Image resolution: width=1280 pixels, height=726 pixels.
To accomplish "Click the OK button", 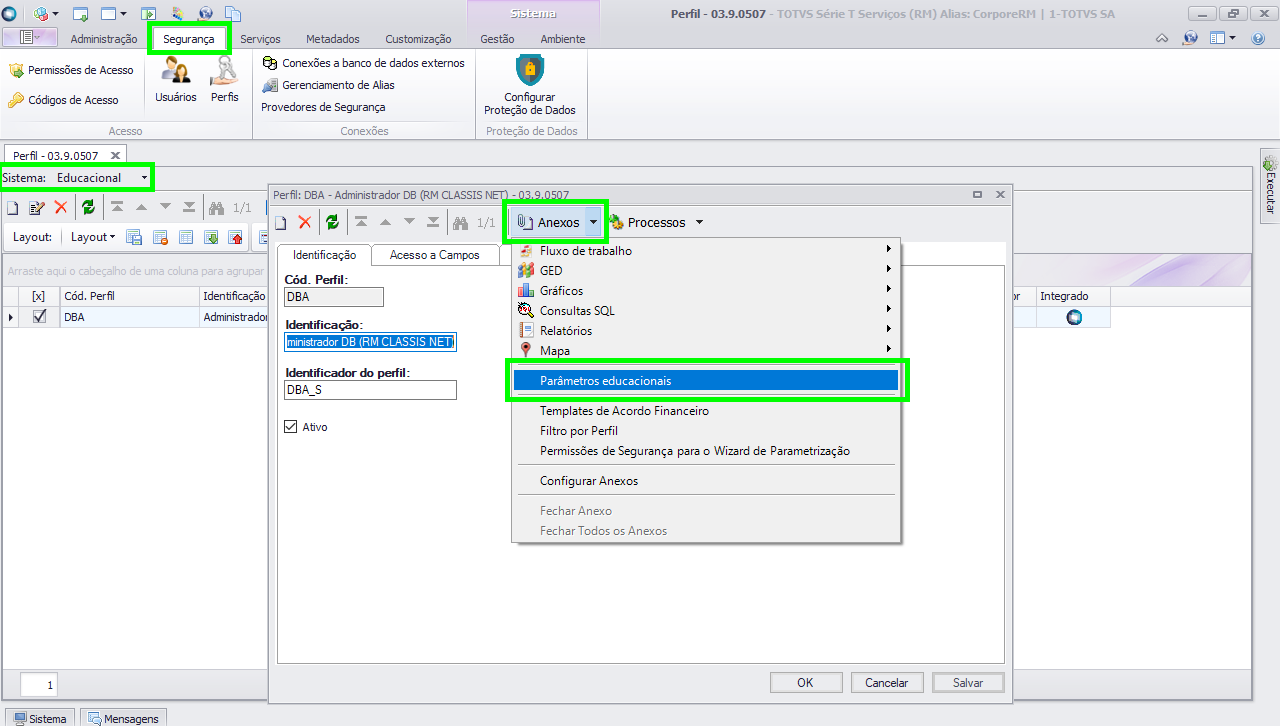I will [805, 683].
